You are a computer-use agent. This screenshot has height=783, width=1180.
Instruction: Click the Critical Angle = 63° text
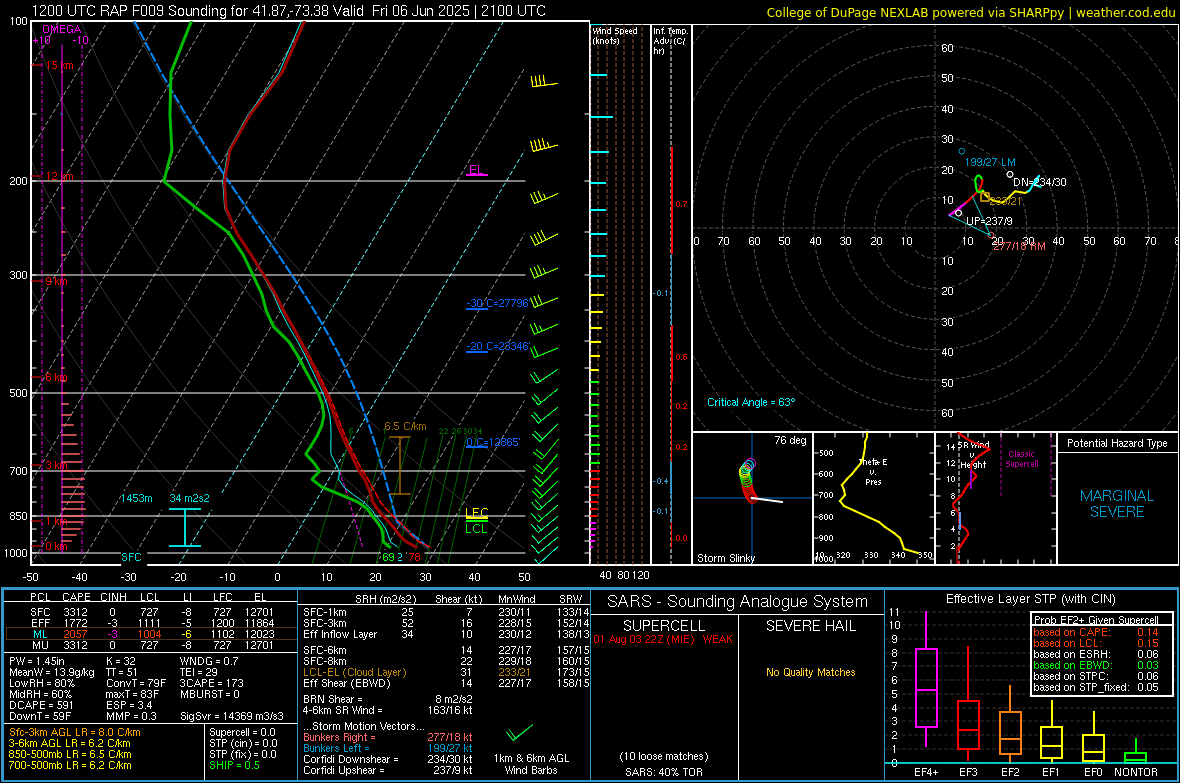[750, 402]
